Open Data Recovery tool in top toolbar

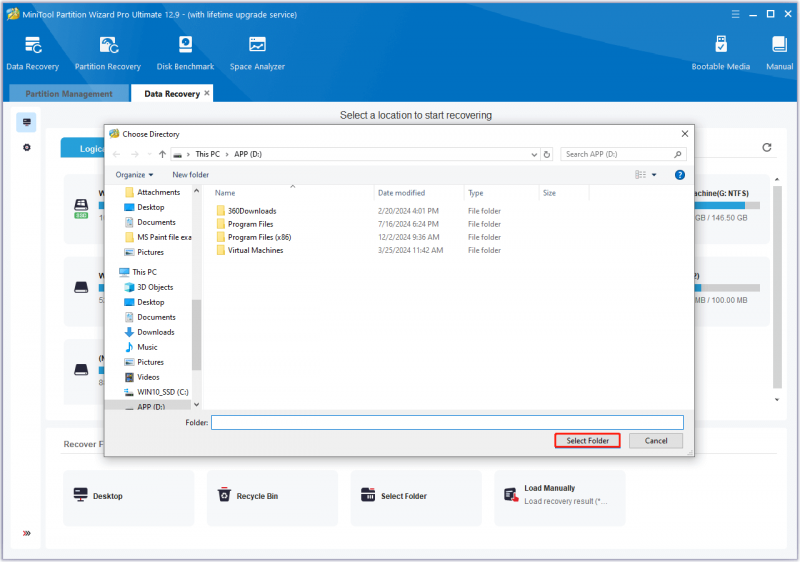[x=33, y=53]
